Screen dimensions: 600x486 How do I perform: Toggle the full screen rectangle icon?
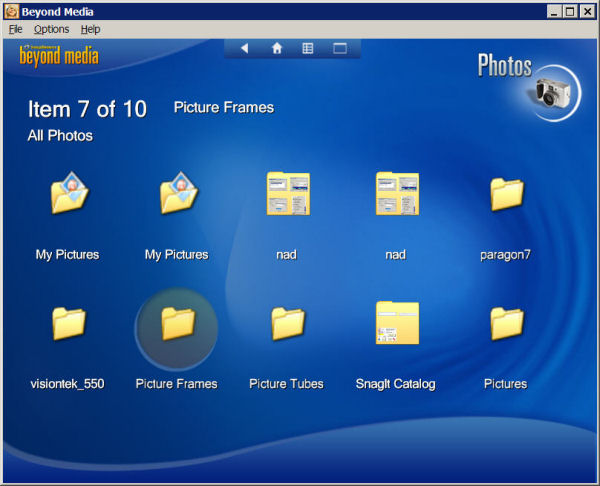point(340,48)
